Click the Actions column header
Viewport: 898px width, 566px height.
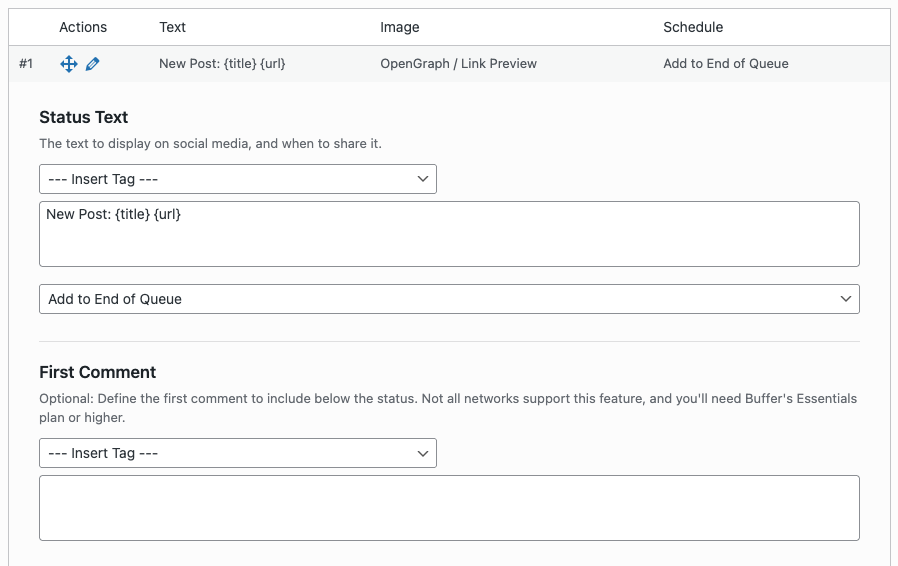pyautogui.click(x=83, y=27)
